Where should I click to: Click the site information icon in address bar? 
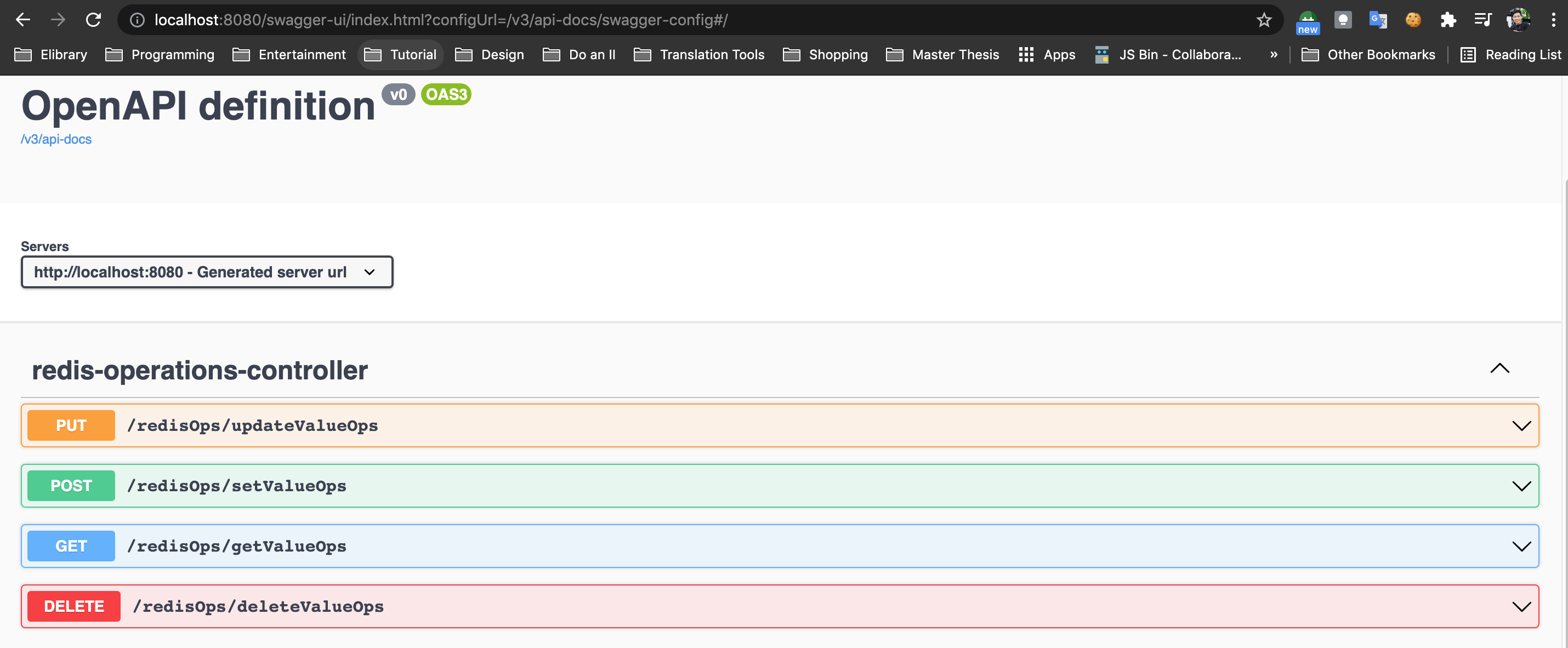[x=138, y=20]
